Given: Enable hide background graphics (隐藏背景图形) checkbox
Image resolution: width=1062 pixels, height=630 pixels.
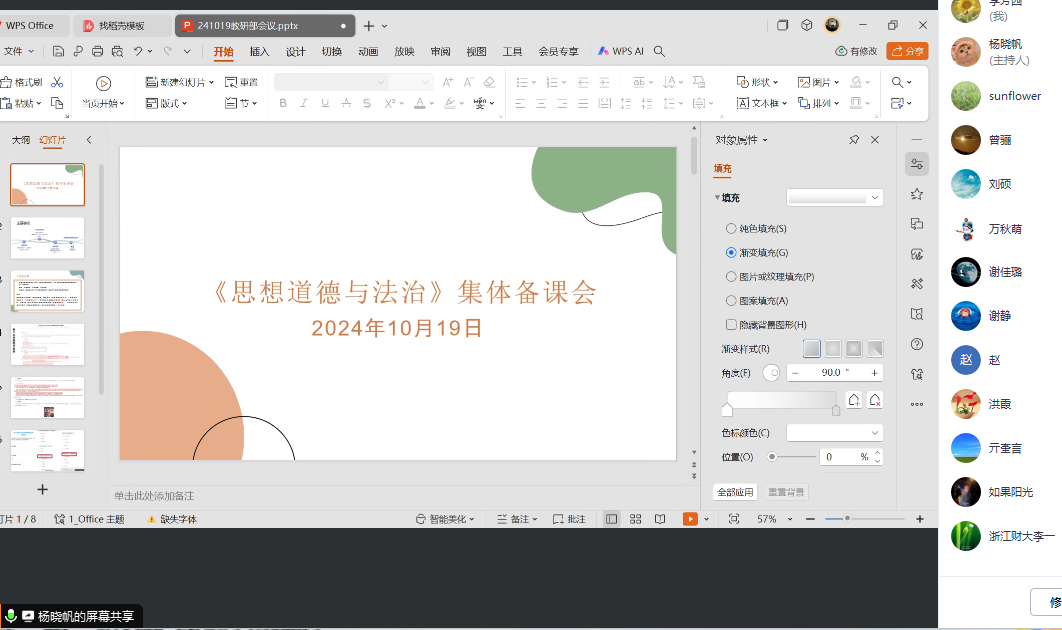Looking at the screenshot, I should pyautogui.click(x=731, y=324).
